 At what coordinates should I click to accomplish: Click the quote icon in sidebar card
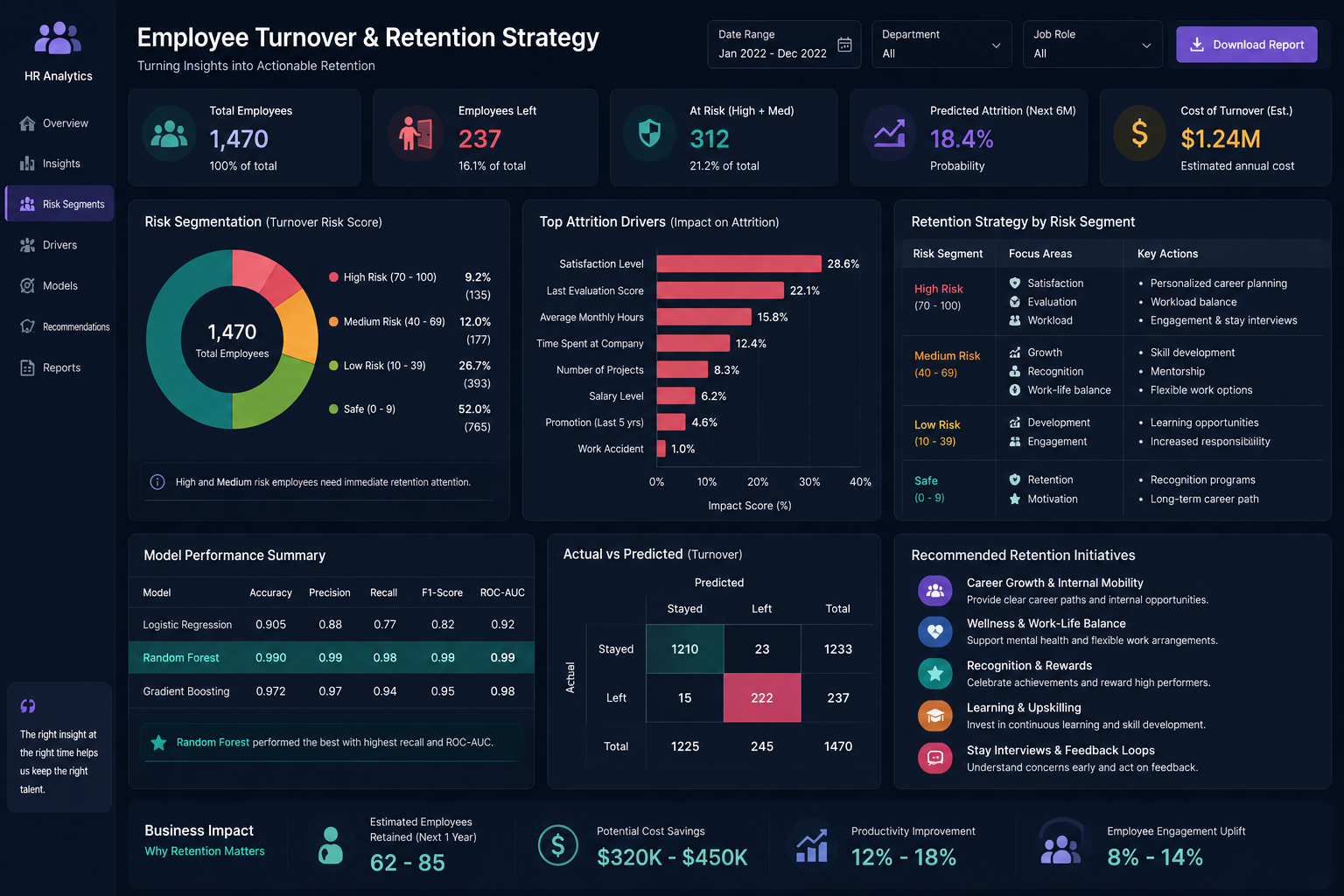tap(28, 706)
